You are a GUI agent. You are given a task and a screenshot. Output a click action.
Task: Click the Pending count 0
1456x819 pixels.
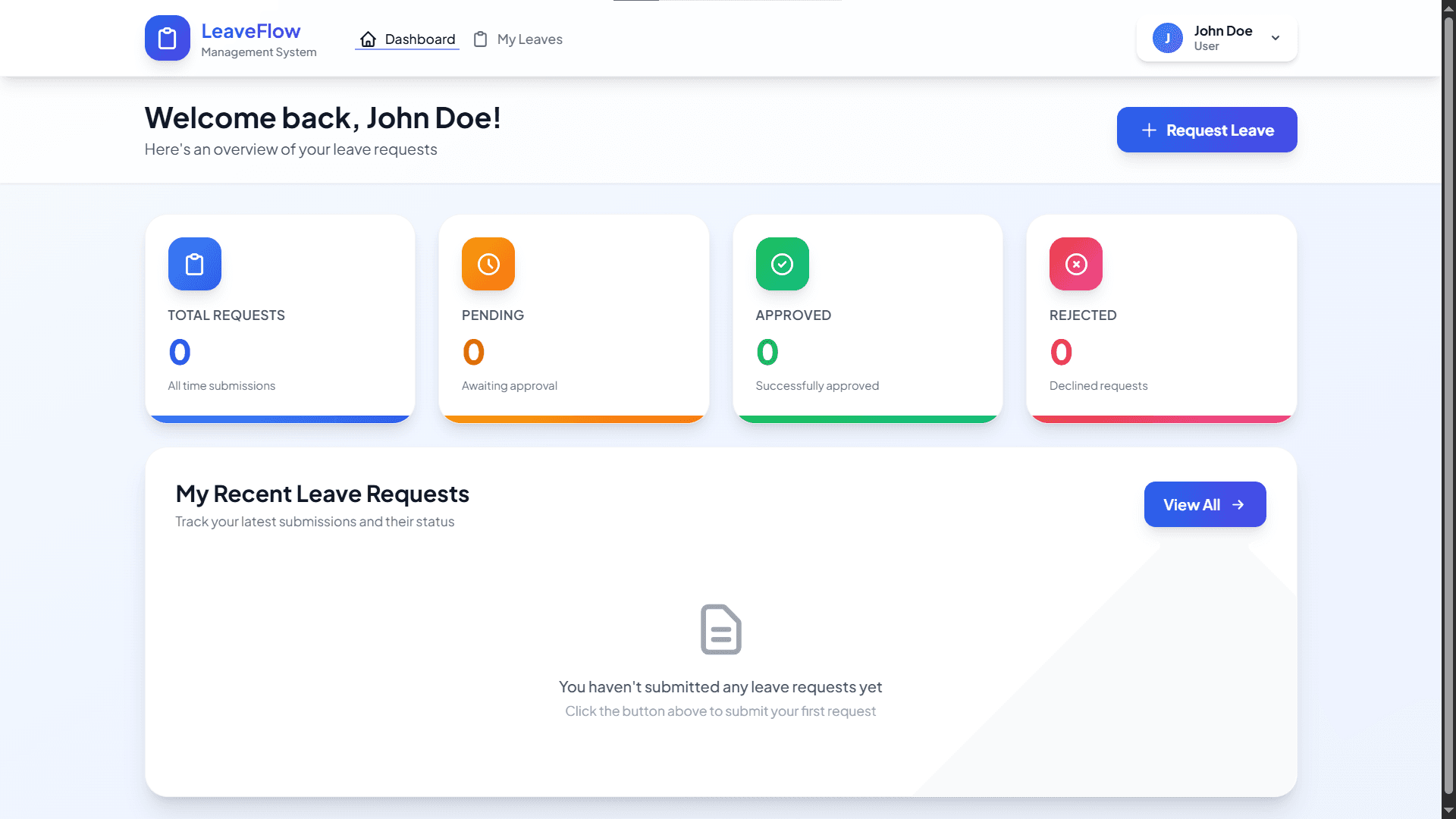click(473, 352)
